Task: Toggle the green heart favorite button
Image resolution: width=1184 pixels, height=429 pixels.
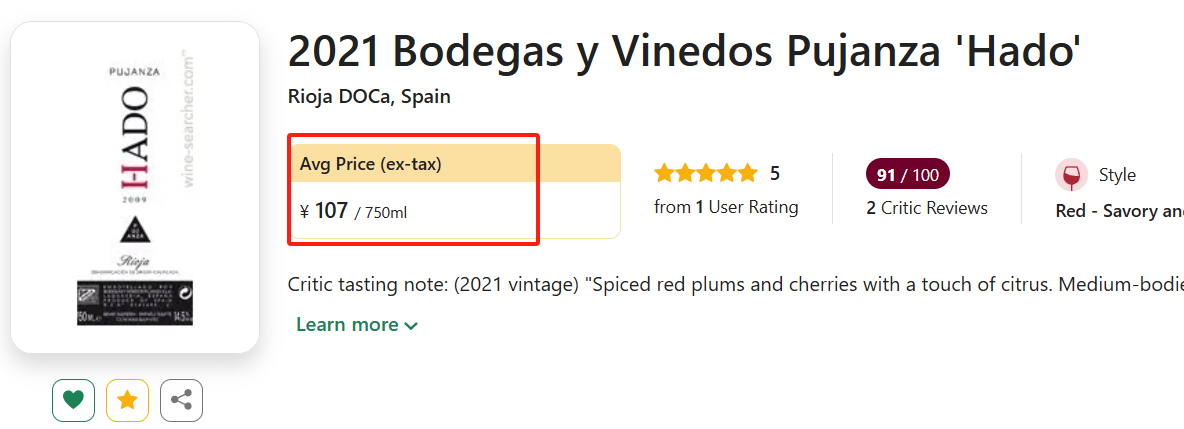Action: point(73,400)
